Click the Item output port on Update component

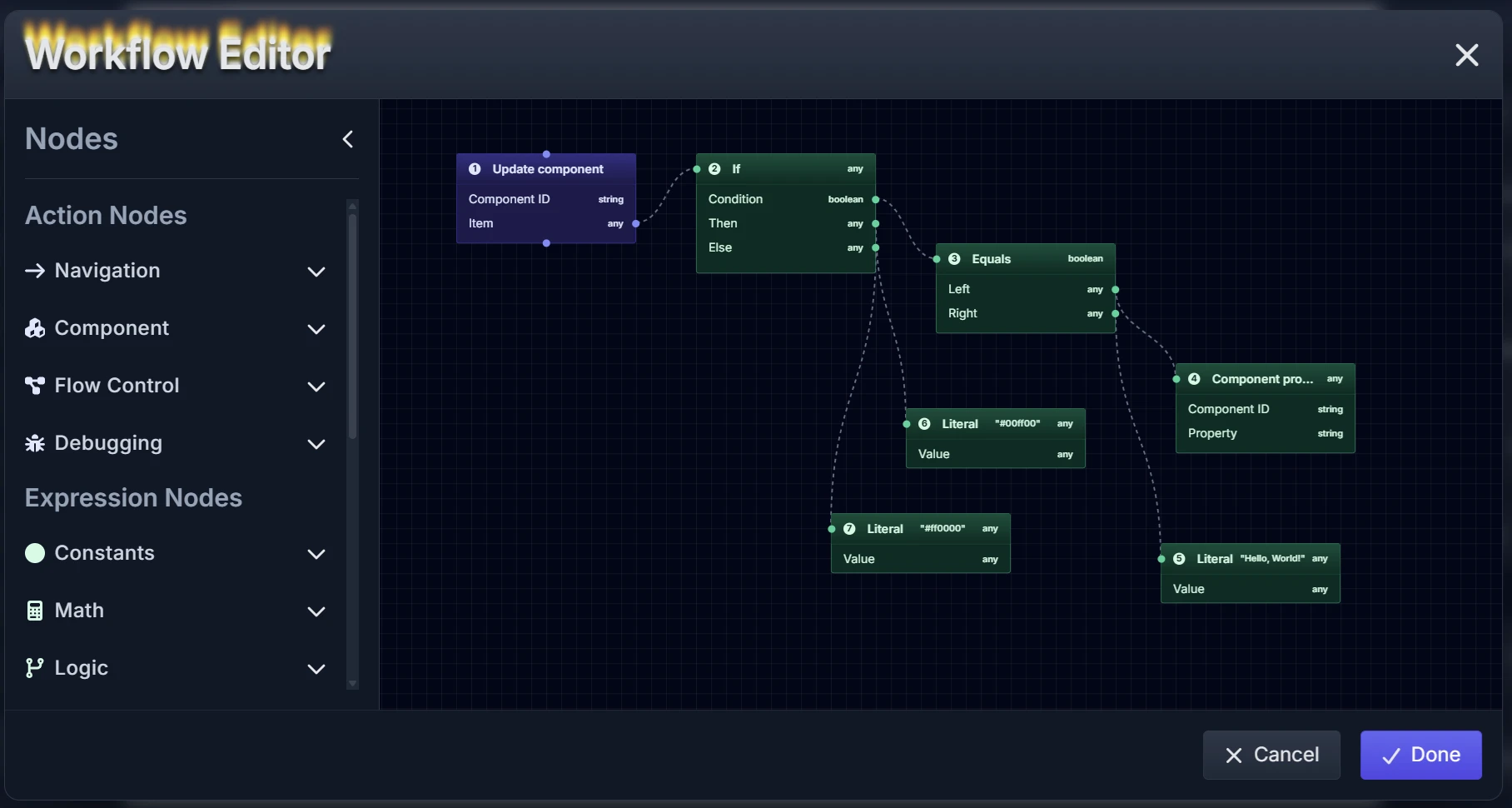point(636,224)
